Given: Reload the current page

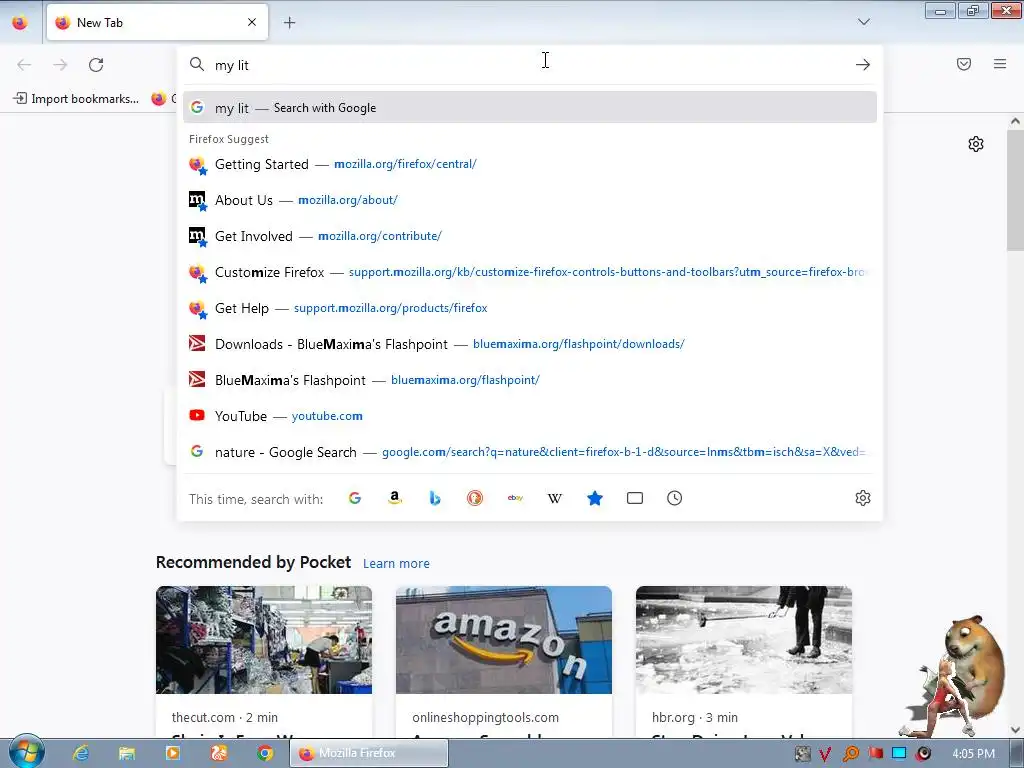Looking at the screenshot, I should (x=96, y=65).
